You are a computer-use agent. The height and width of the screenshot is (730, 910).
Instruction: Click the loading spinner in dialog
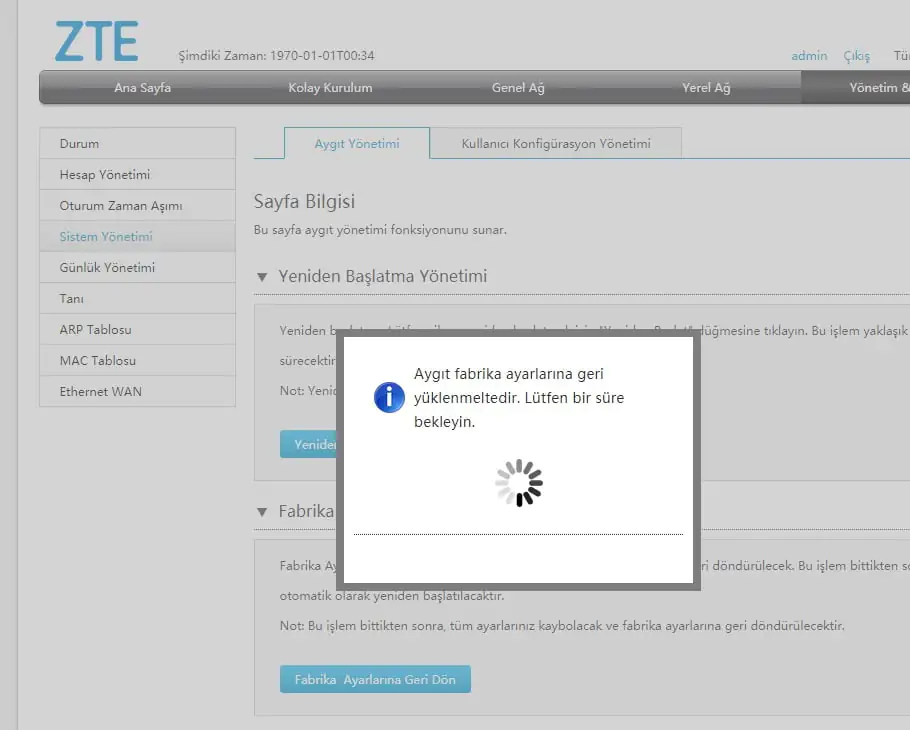518,483
